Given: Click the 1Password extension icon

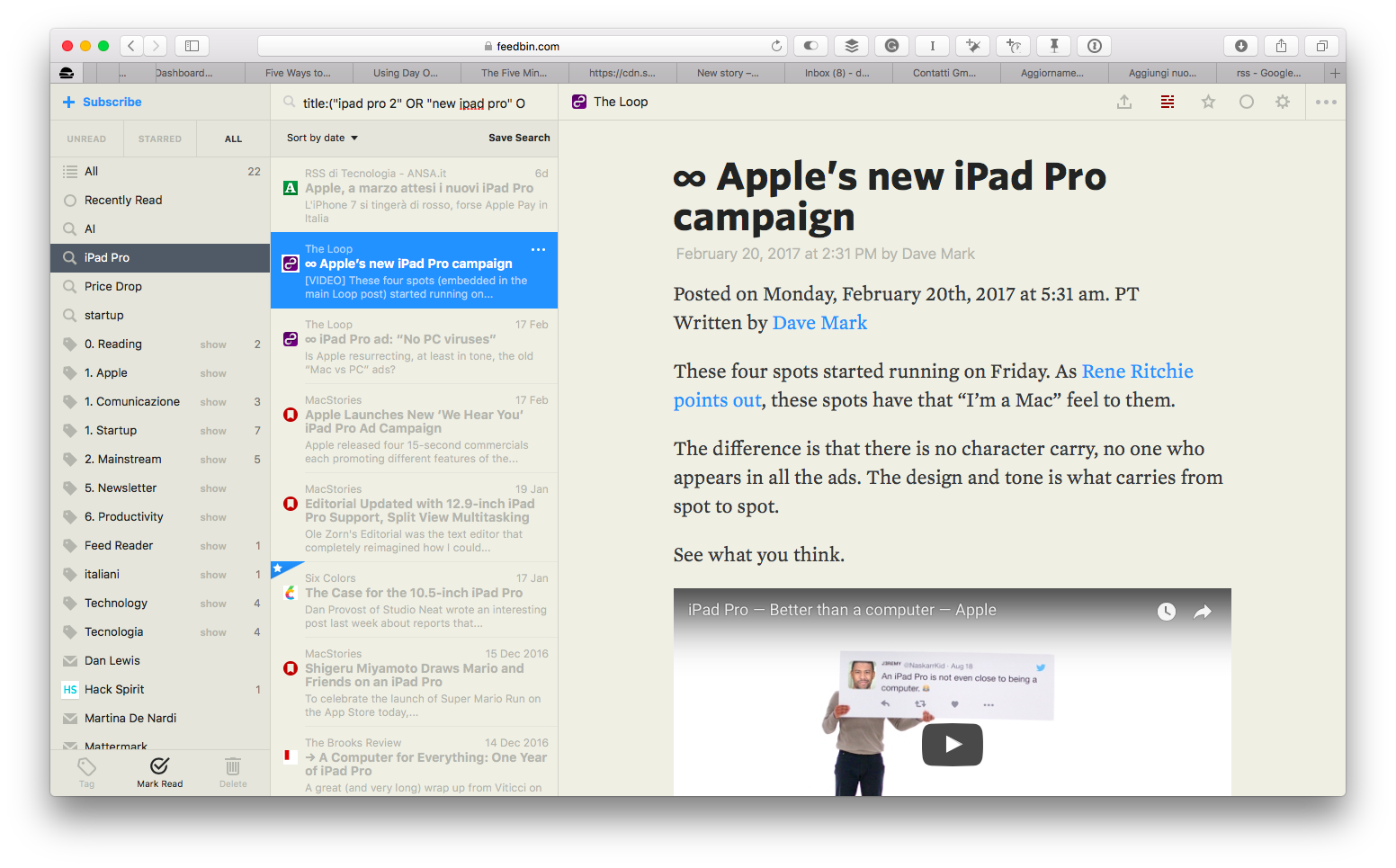Looking at the screenshot, I should pyautogui.click(x=1094, y=46).
